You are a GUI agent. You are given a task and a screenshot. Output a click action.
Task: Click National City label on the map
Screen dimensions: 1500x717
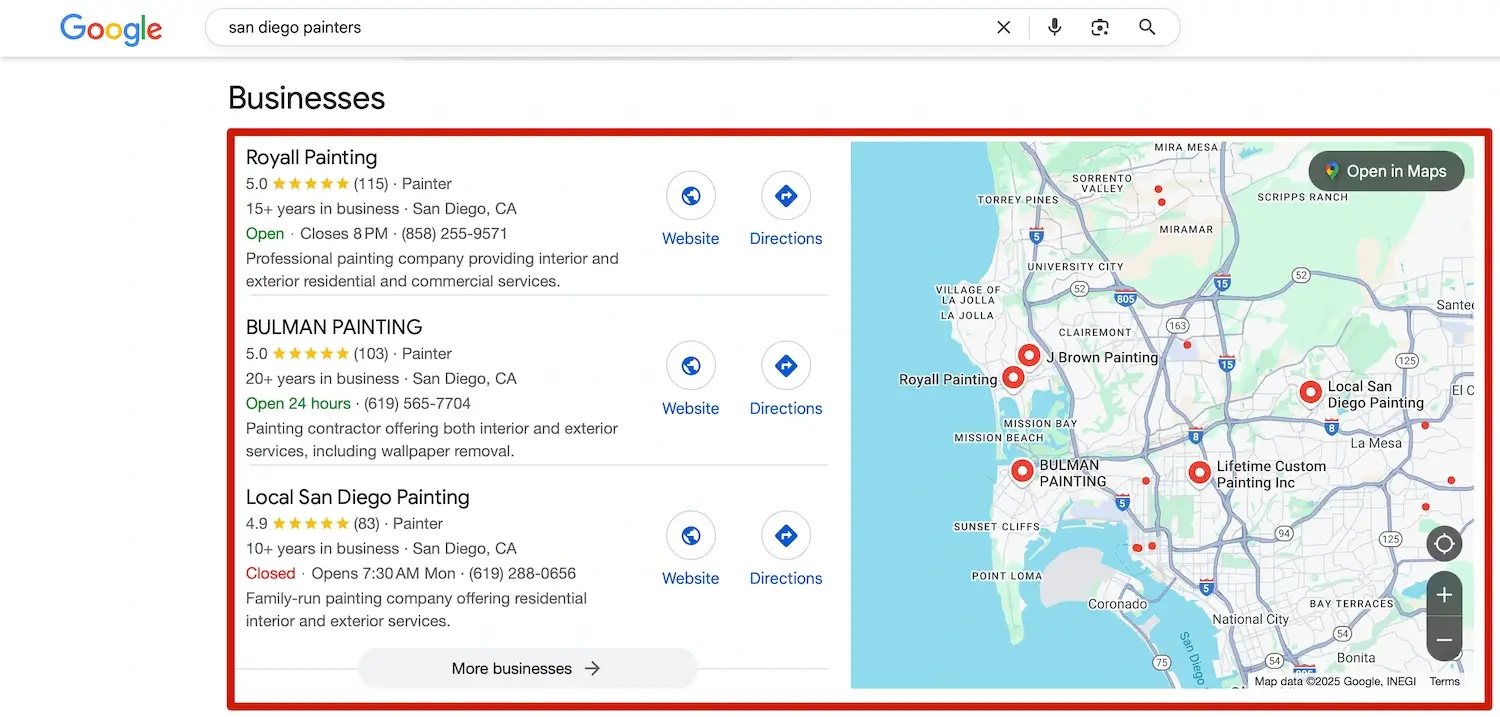[1250, 619]
